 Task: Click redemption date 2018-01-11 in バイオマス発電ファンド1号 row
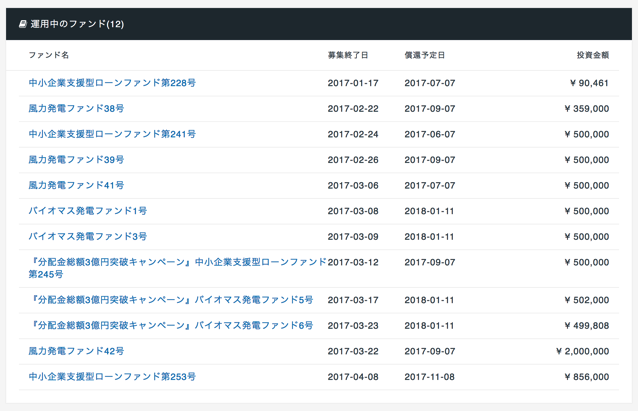click(429, 212)
